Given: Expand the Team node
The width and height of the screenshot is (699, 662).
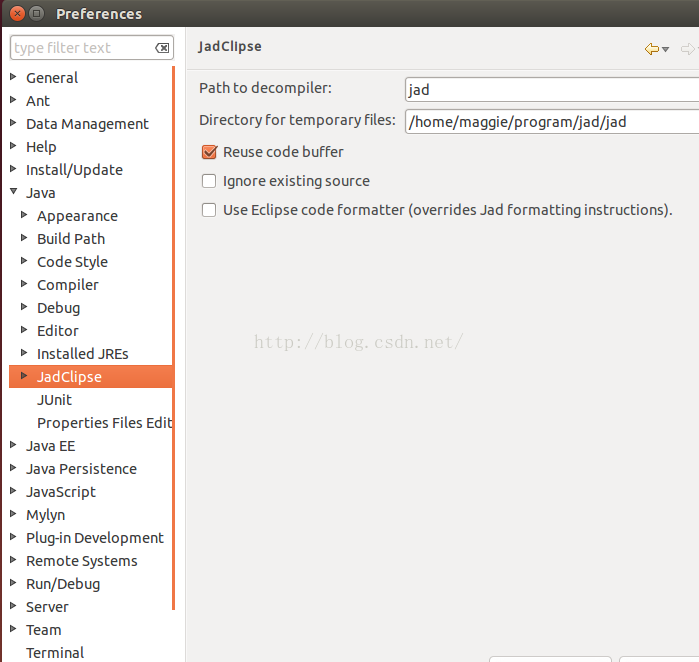Looking at the screenshot, I should point(13,629).
